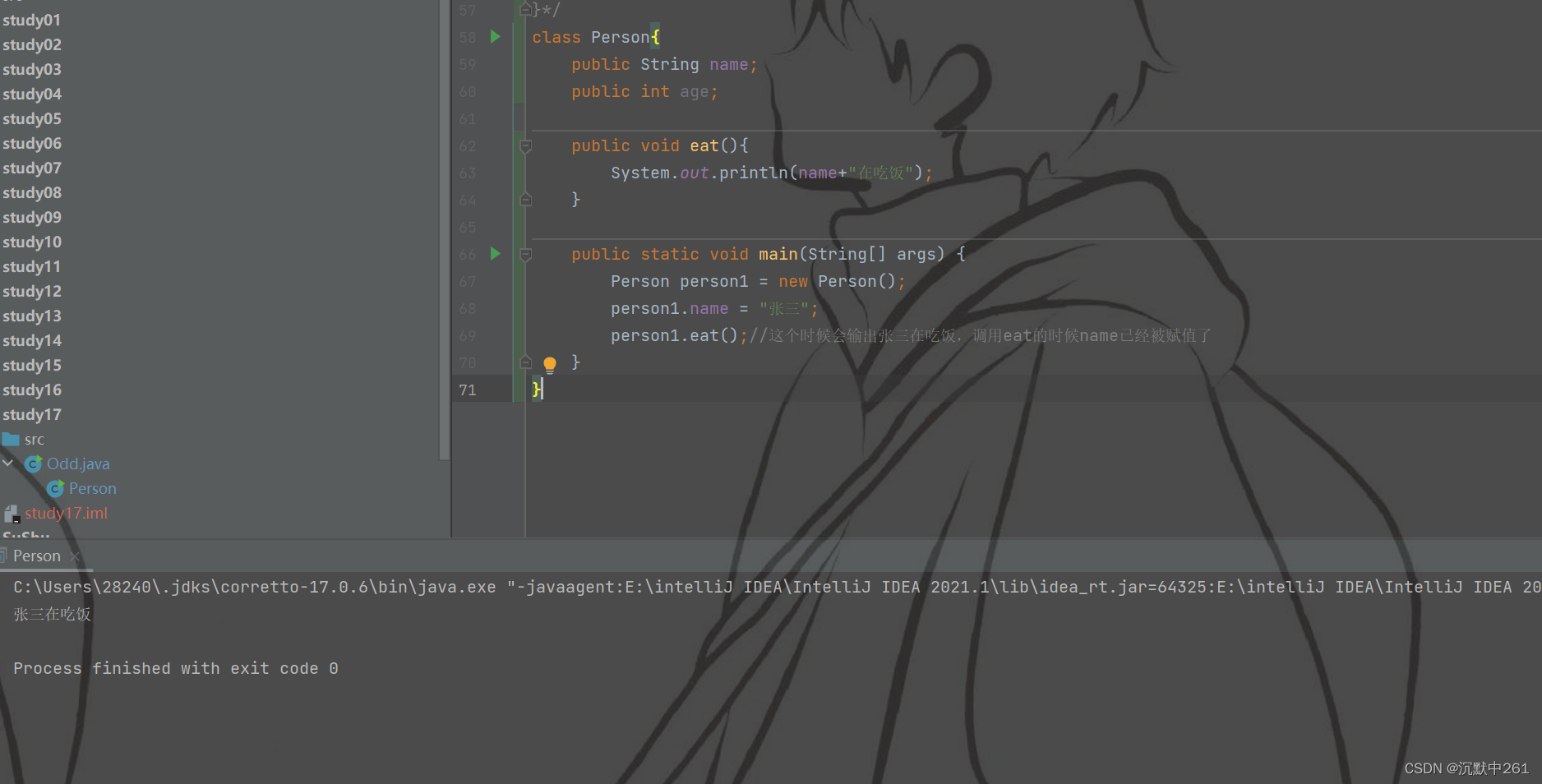Click line number 71 in the gutter
The image size is (1542, 784).
tap(468, 390)
